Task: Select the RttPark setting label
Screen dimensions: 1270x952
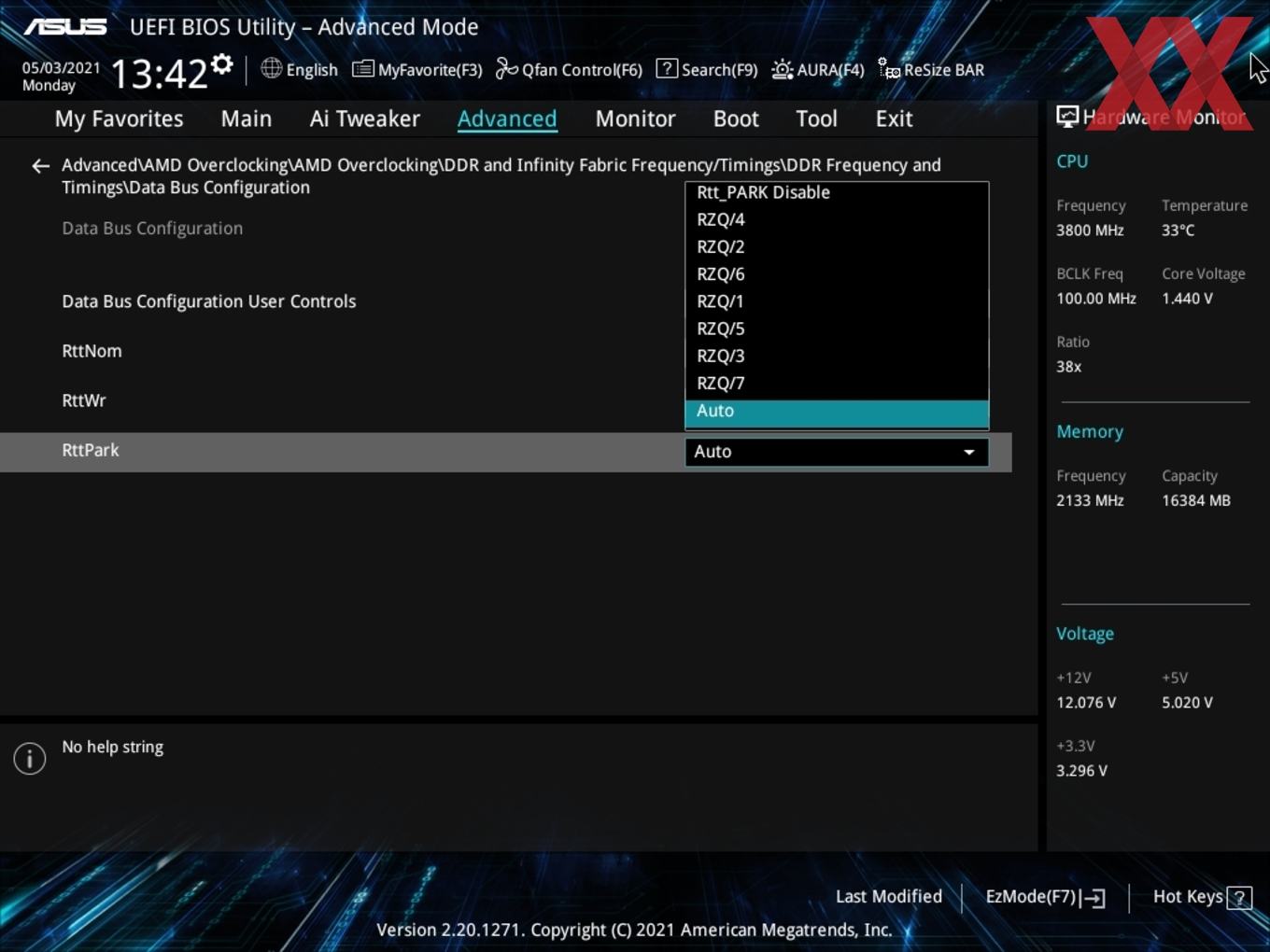Action: click(x=91, y=450)
